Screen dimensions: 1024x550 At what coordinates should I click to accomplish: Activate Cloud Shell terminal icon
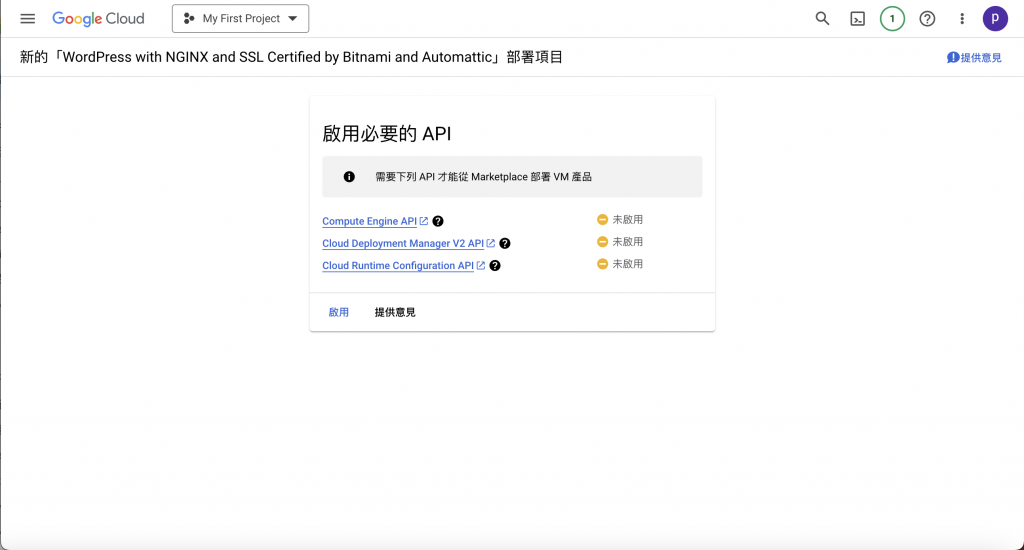pyautogui.click(x=857, y=19)
